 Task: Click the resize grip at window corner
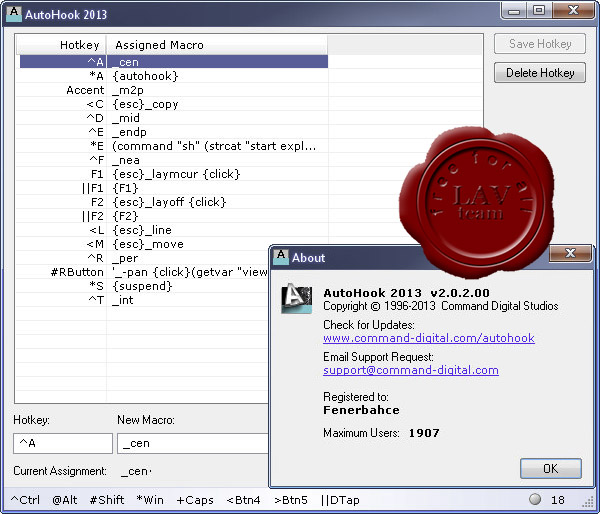[588, 501]
